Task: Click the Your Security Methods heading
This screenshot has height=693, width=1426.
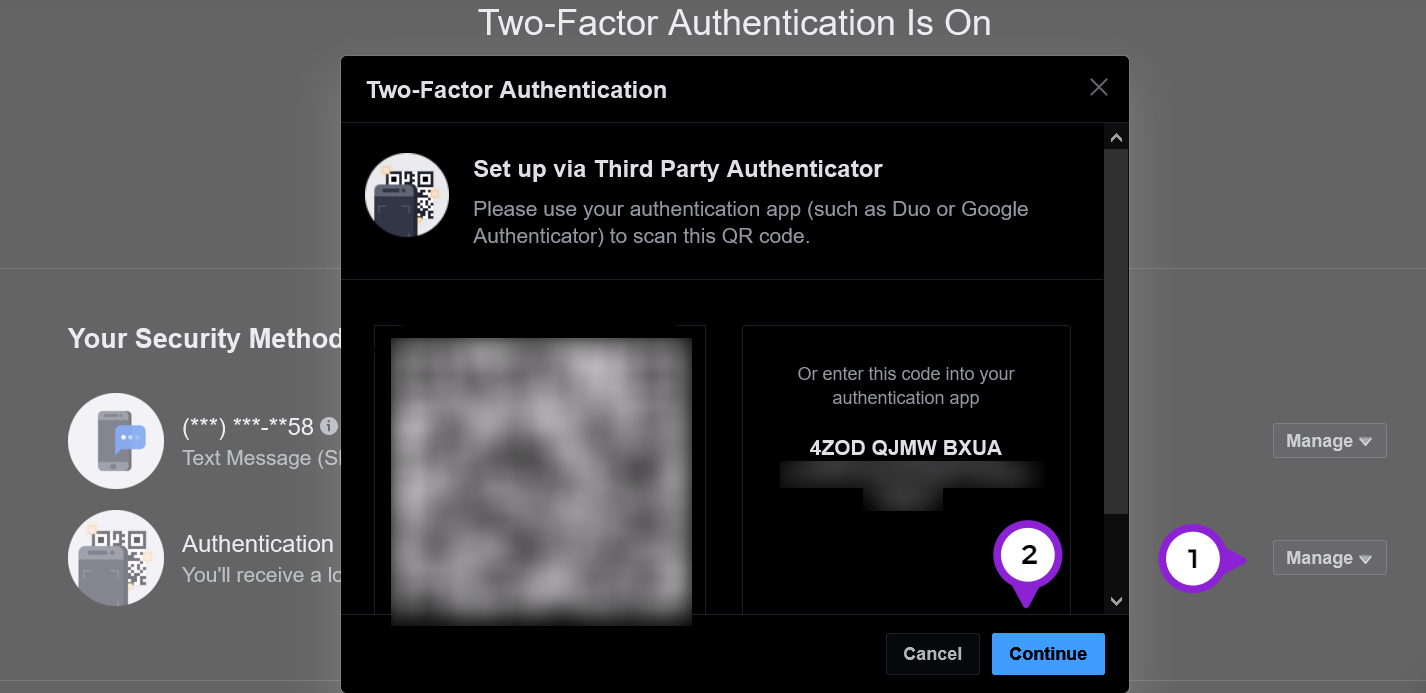Action: click(x=205, y=338)
